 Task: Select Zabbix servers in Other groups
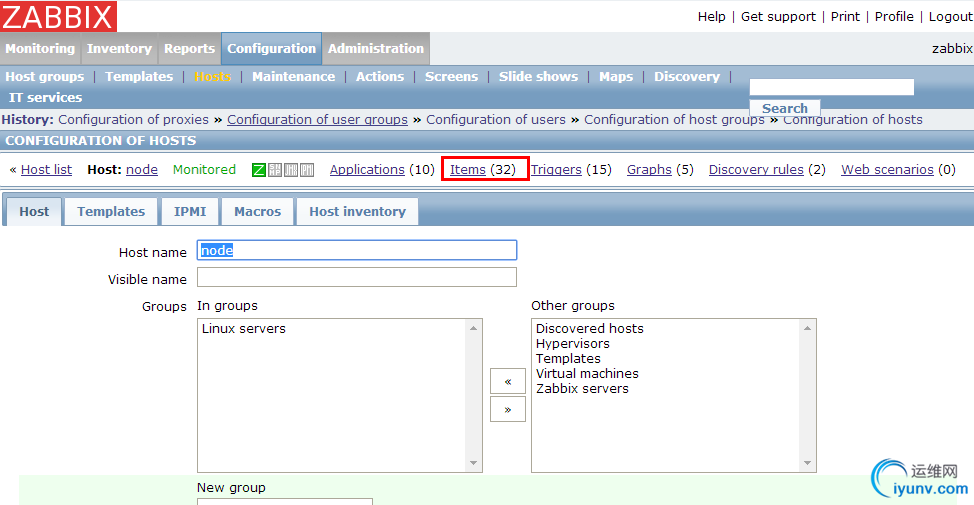click(x=582, y=388)
